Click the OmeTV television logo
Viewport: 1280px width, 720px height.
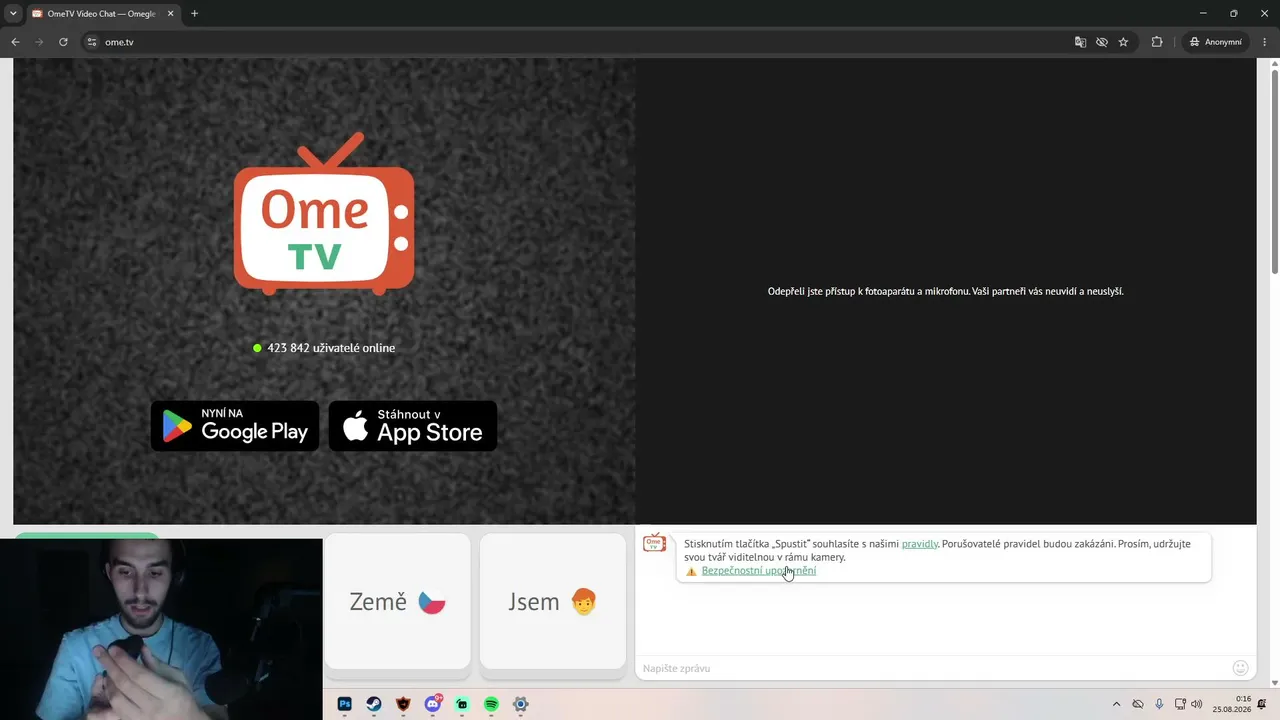click(324, 214)
